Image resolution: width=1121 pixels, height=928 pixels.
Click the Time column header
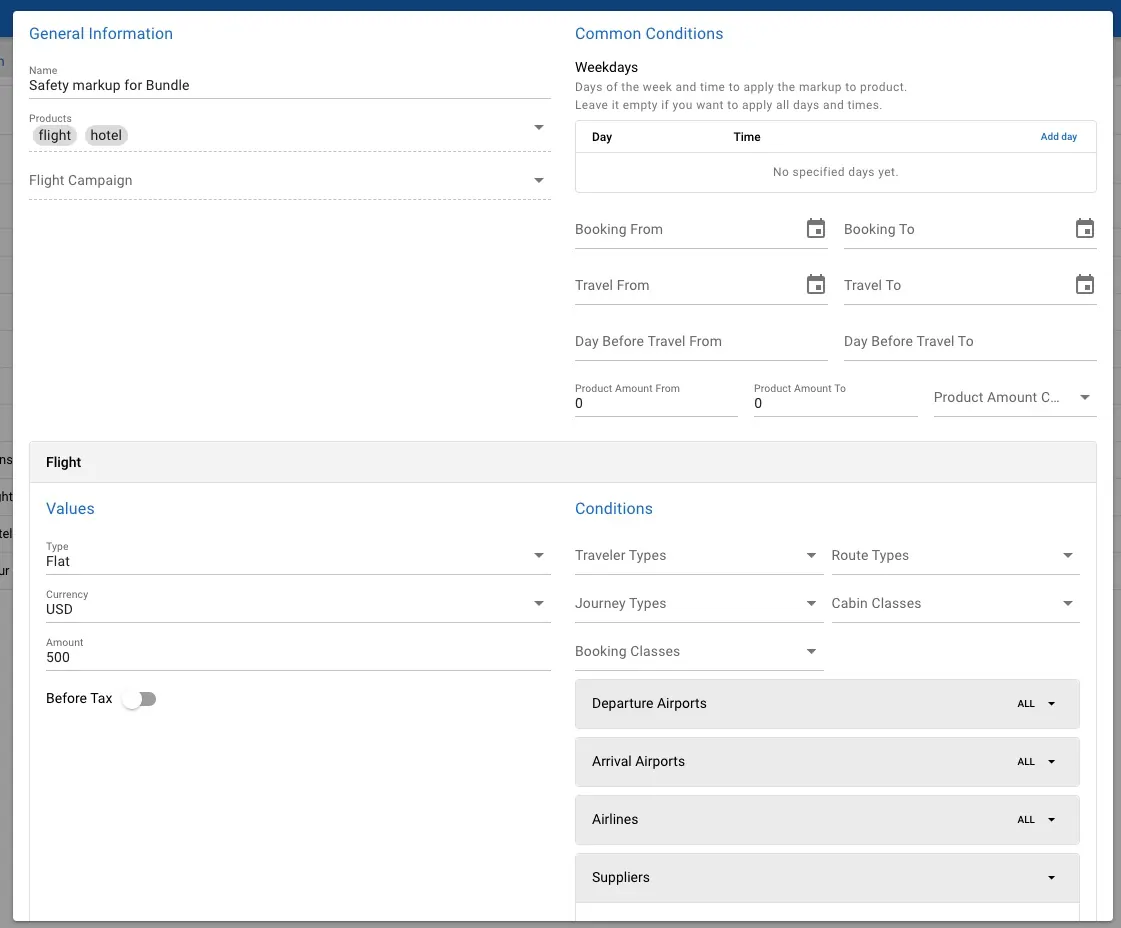(x=746, y=137)
